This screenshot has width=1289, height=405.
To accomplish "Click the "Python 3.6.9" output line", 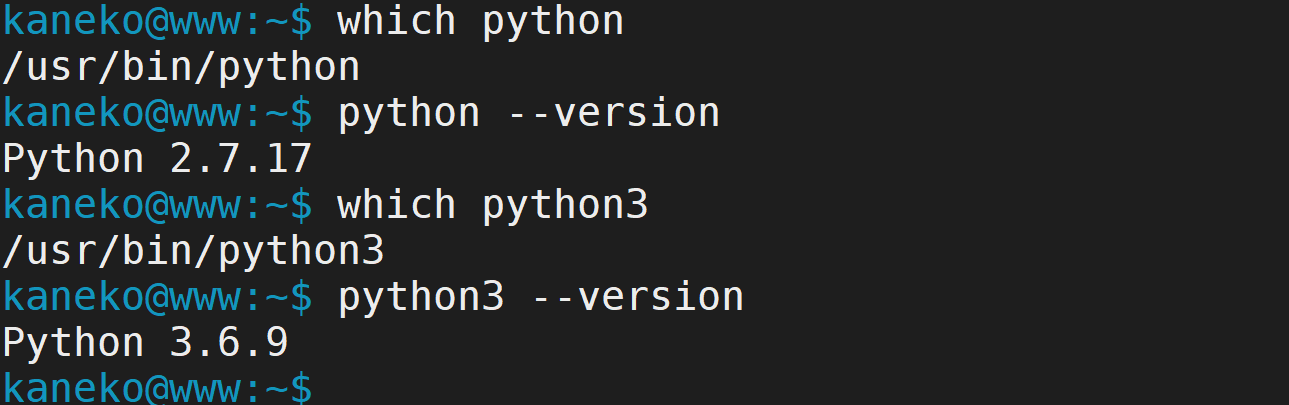I will tap(145, 343).
